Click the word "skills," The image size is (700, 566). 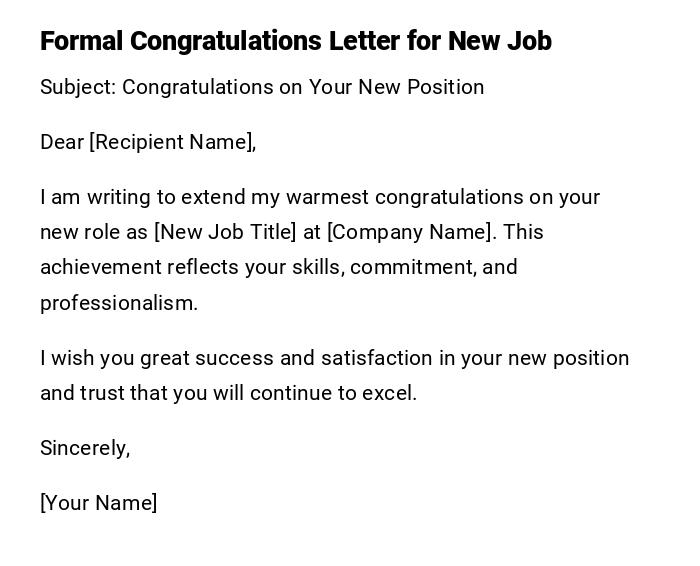(x=312, y=267)
